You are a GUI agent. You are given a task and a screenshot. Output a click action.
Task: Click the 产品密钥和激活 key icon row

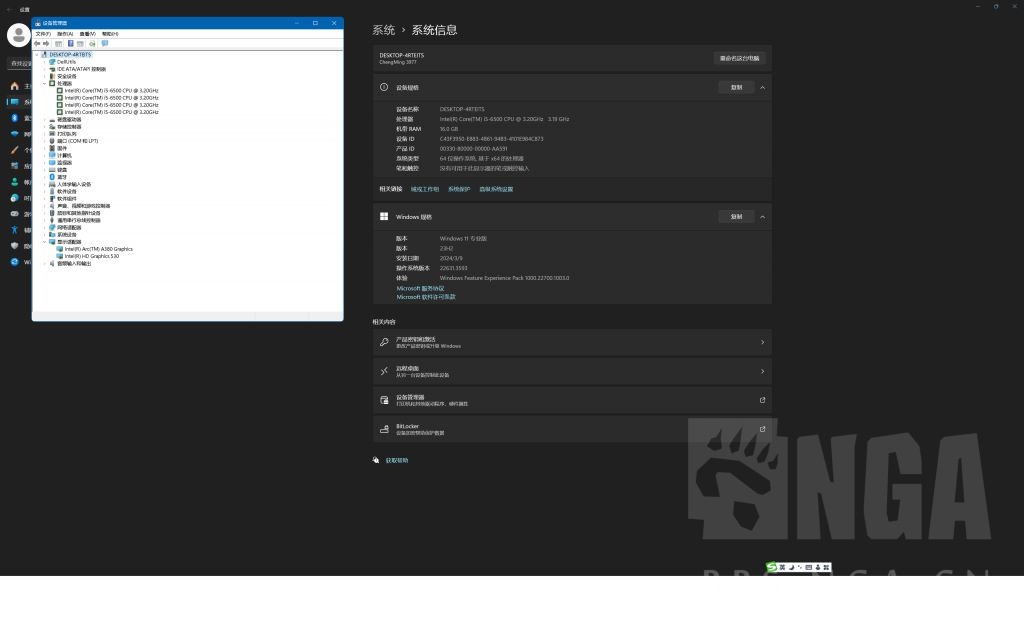coord(571,342)
